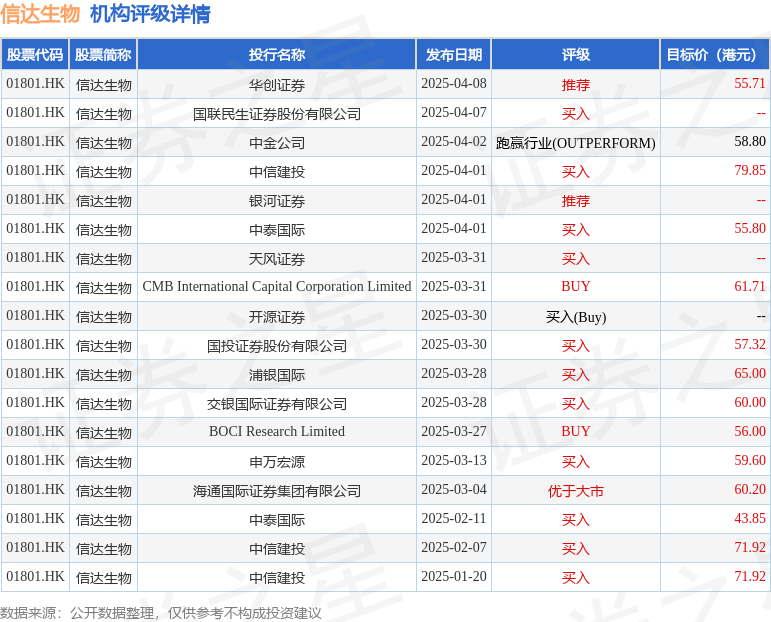
Task: Click target price 79.85
Action: pyautogui.click(x=750, y=171)
